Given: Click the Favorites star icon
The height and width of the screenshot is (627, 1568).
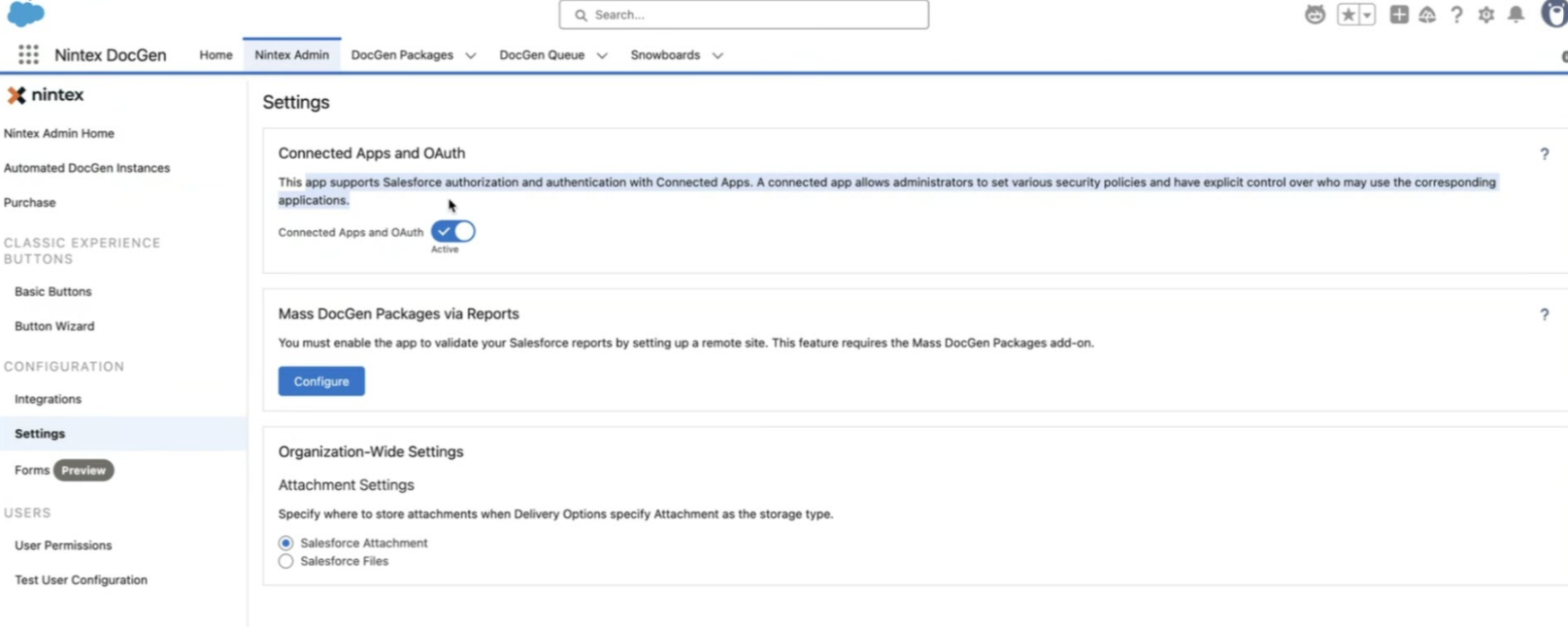Looking at the screenshot, I should 1348,15.
